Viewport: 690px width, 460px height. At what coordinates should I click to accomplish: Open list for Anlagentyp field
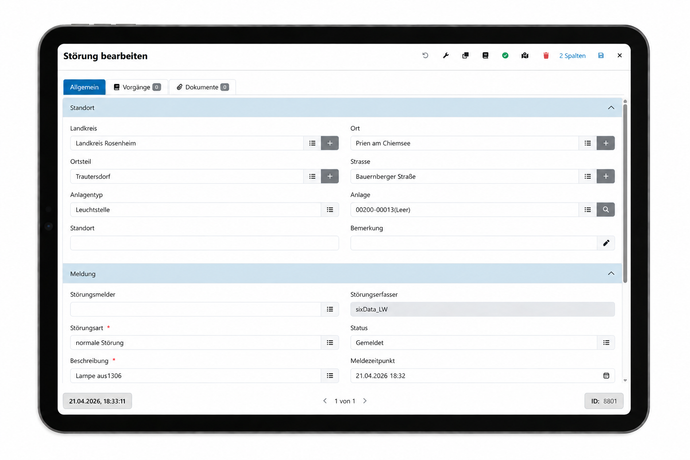pyautogui.click(x=330, y=210)
